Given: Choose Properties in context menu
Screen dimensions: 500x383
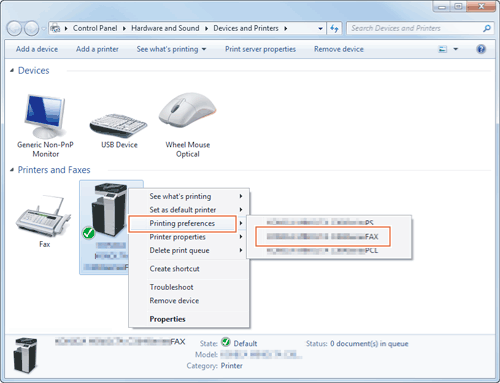Looking at the screenshot, I should point(189,319).
